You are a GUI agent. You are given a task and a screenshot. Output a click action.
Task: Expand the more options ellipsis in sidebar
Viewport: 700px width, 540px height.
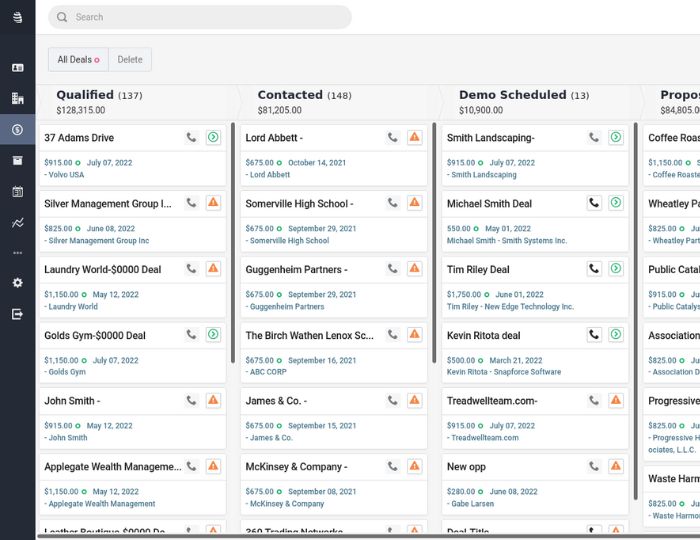click(x=17, y=253)
